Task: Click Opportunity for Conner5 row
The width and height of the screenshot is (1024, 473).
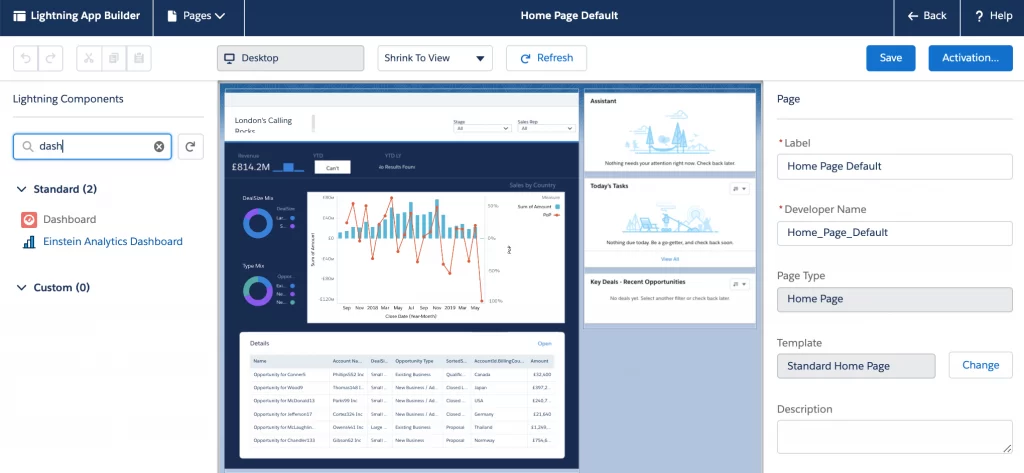Action: (x=402, y=375)
